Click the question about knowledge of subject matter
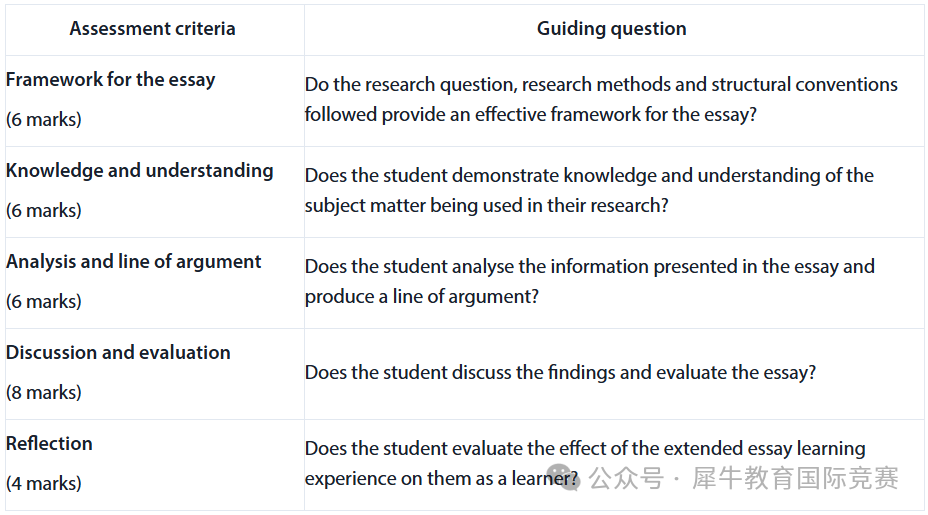This screenshot has width=928, height=515. pos(589,190)
